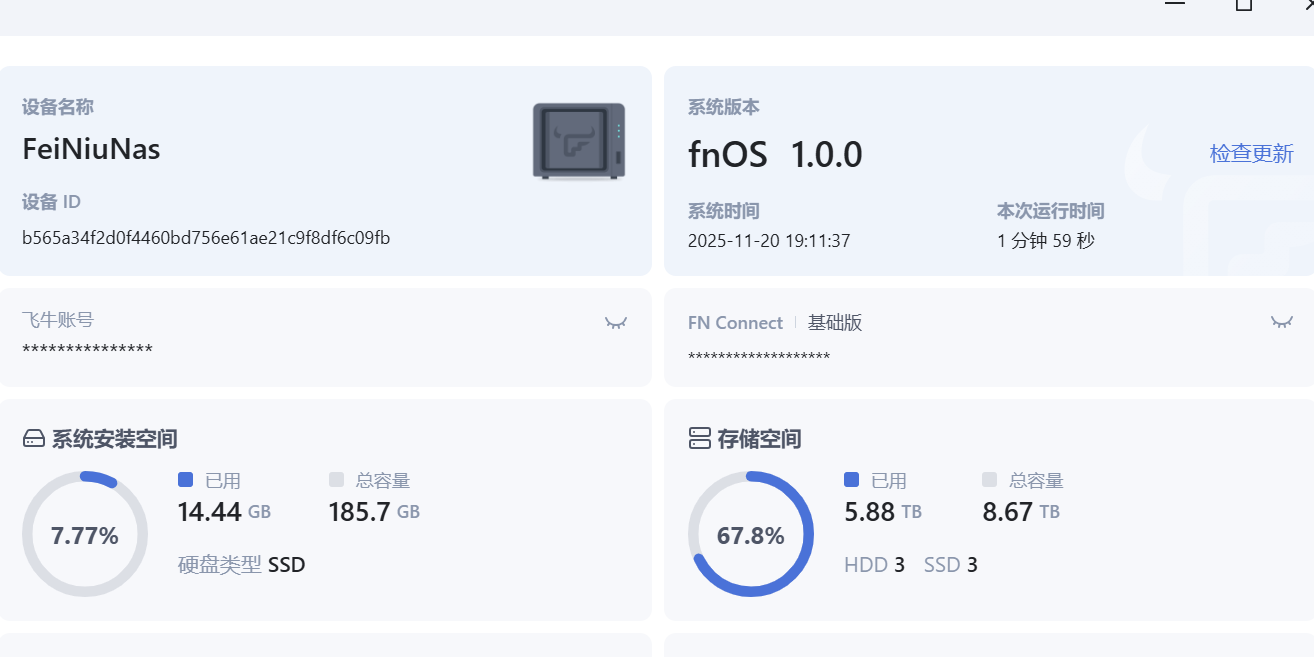
Task: Reveal the hidden 飞牛账号 account
Action: [616, 322]
